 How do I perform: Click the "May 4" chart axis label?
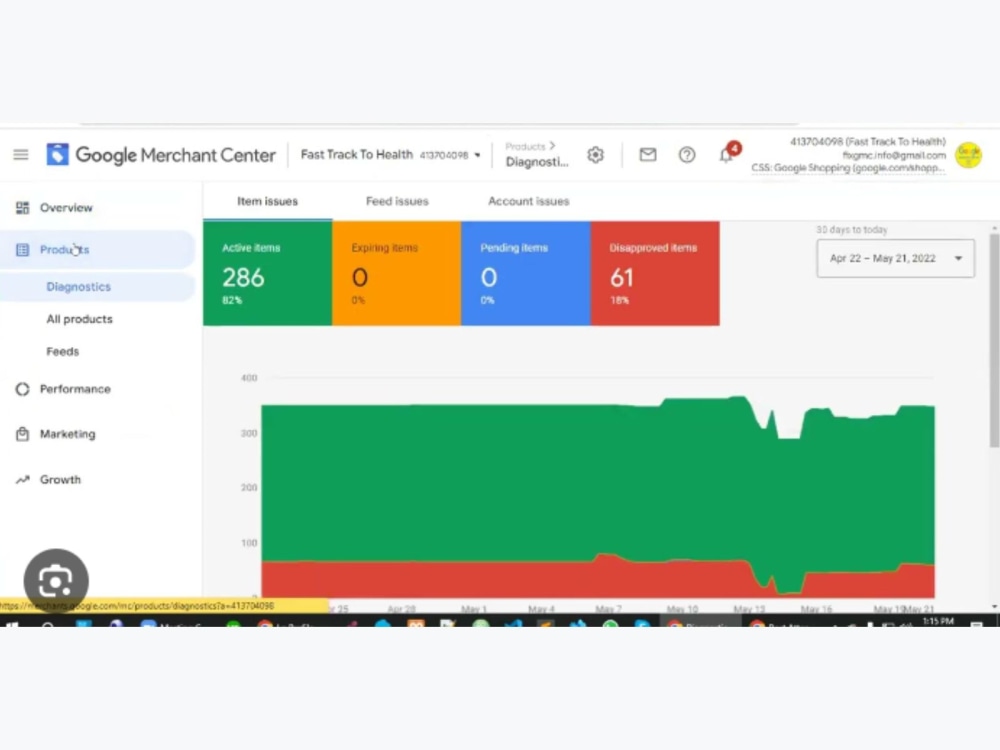[541, 609]
